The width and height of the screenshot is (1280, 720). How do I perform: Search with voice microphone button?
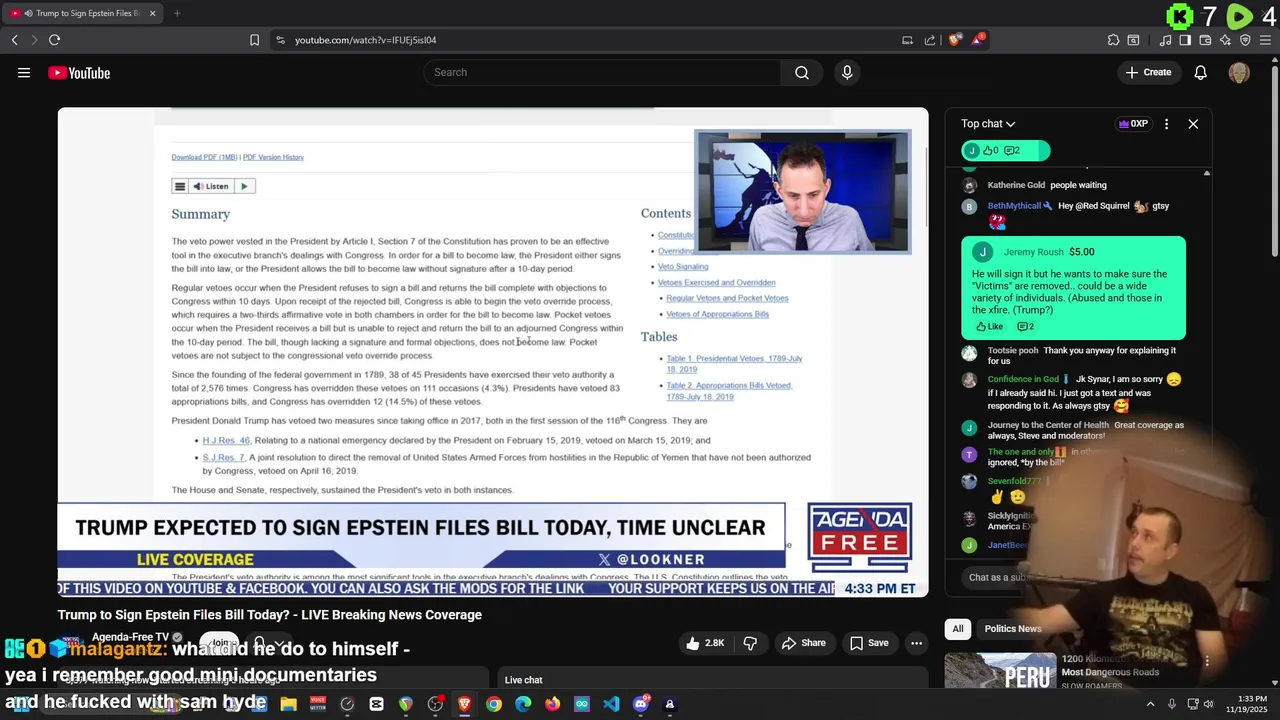(847, 72)
